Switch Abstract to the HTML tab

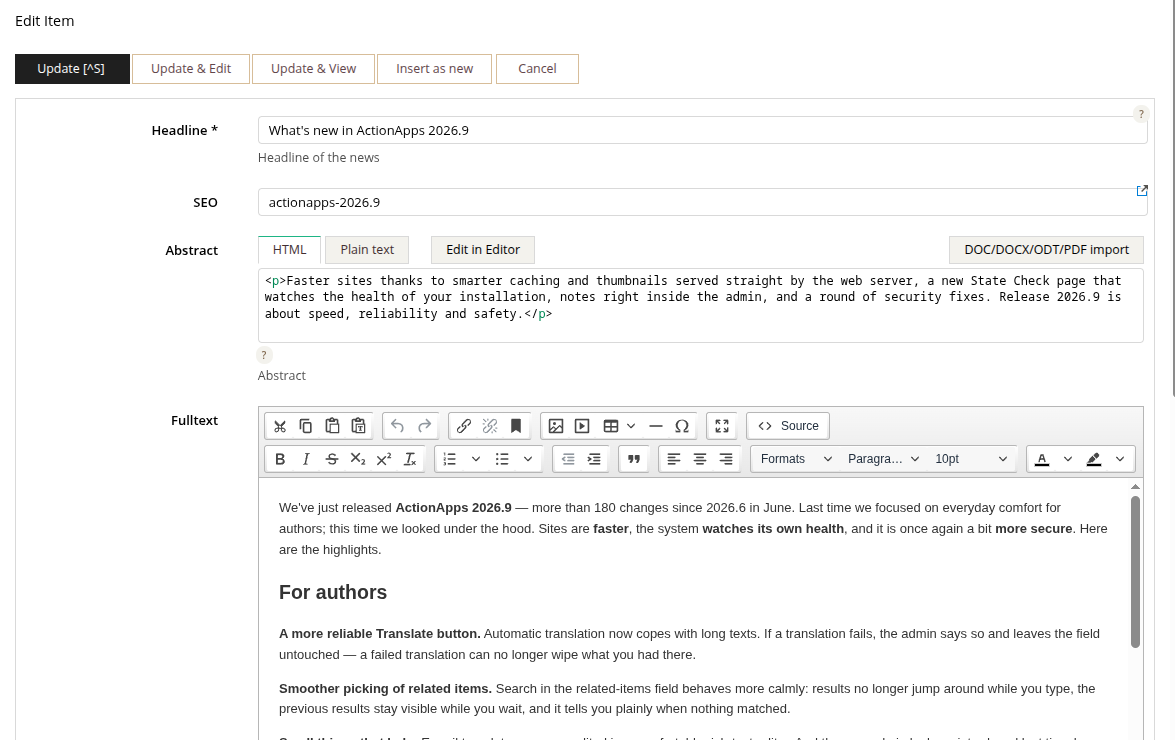pyautogui.click(x=289, y=250)
